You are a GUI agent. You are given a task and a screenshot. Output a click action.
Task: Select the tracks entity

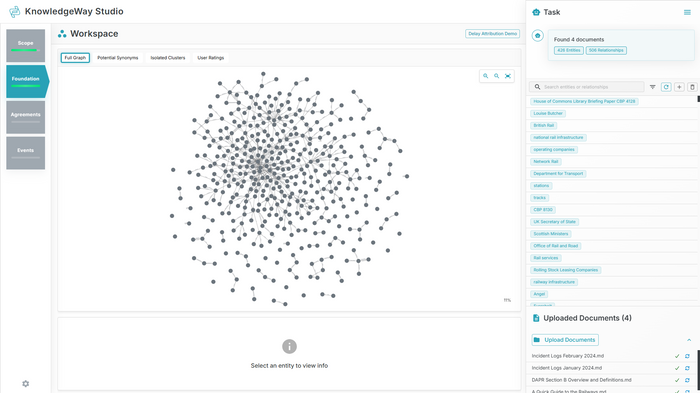(x=540, y=198)
